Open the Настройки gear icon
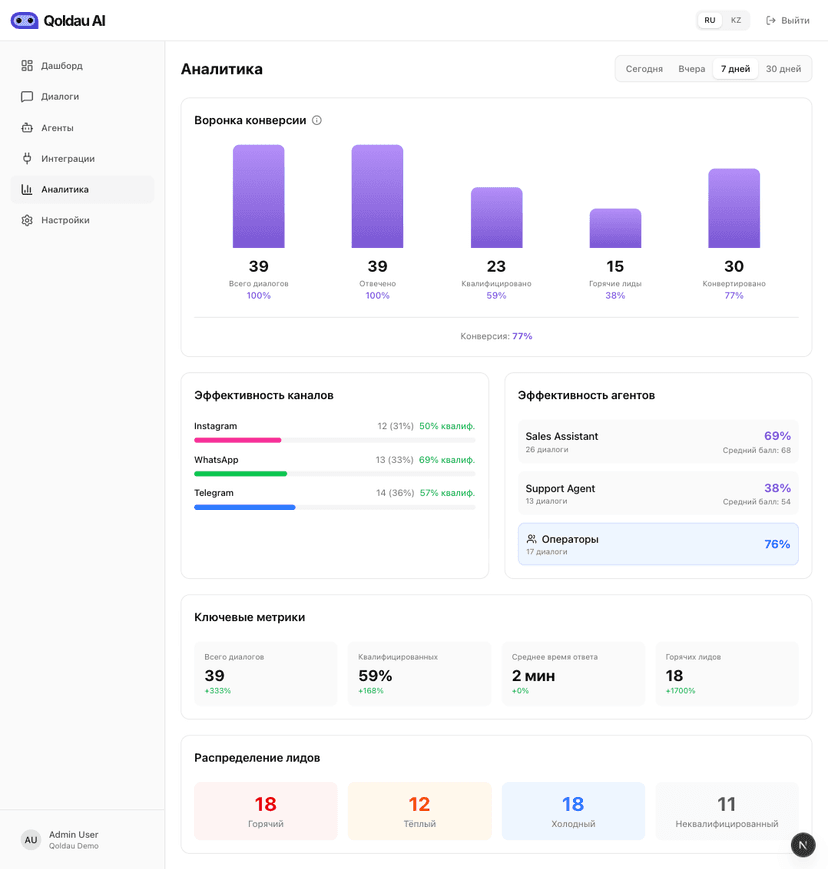 click(27, 220)
